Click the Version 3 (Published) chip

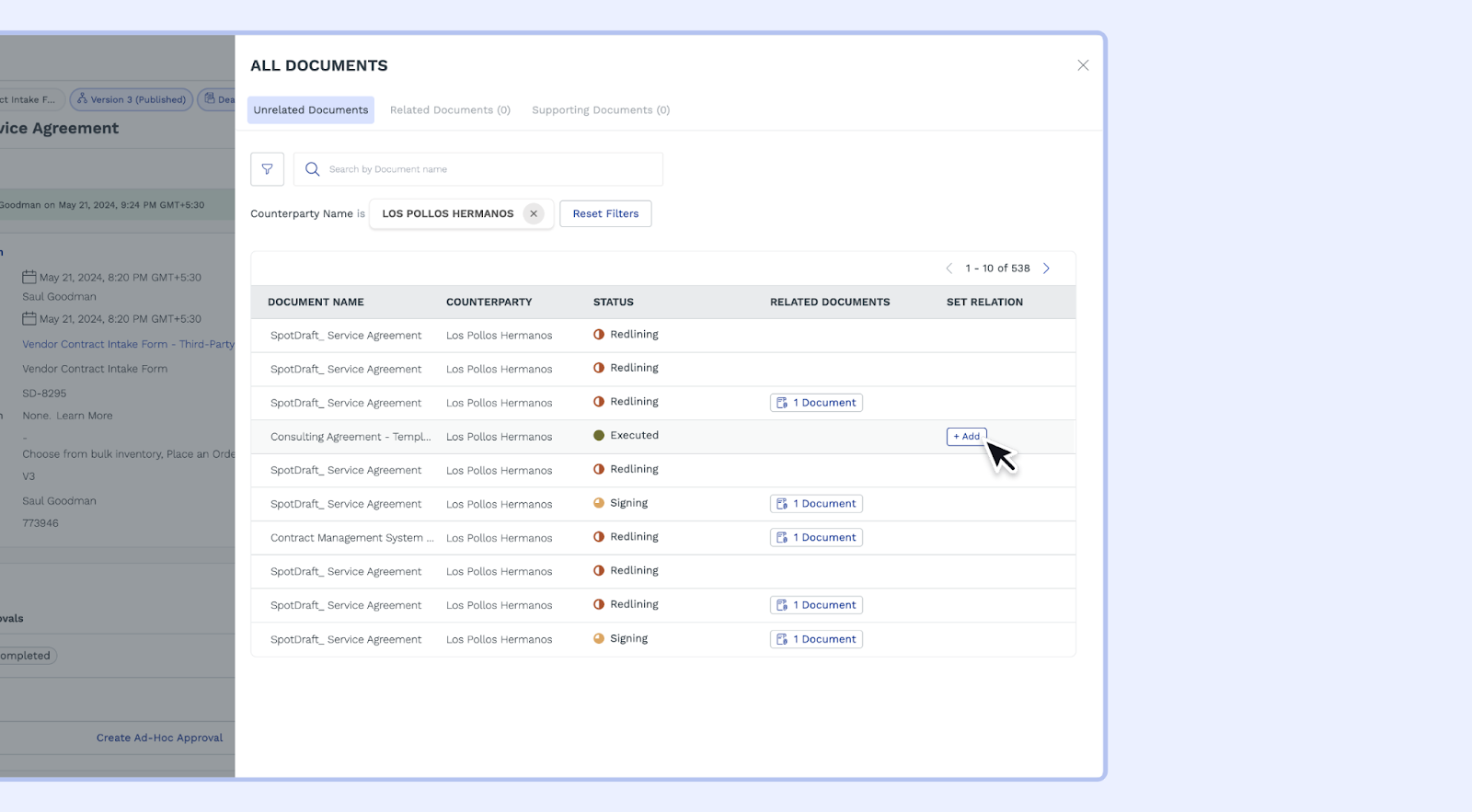(x=132, y=99)
